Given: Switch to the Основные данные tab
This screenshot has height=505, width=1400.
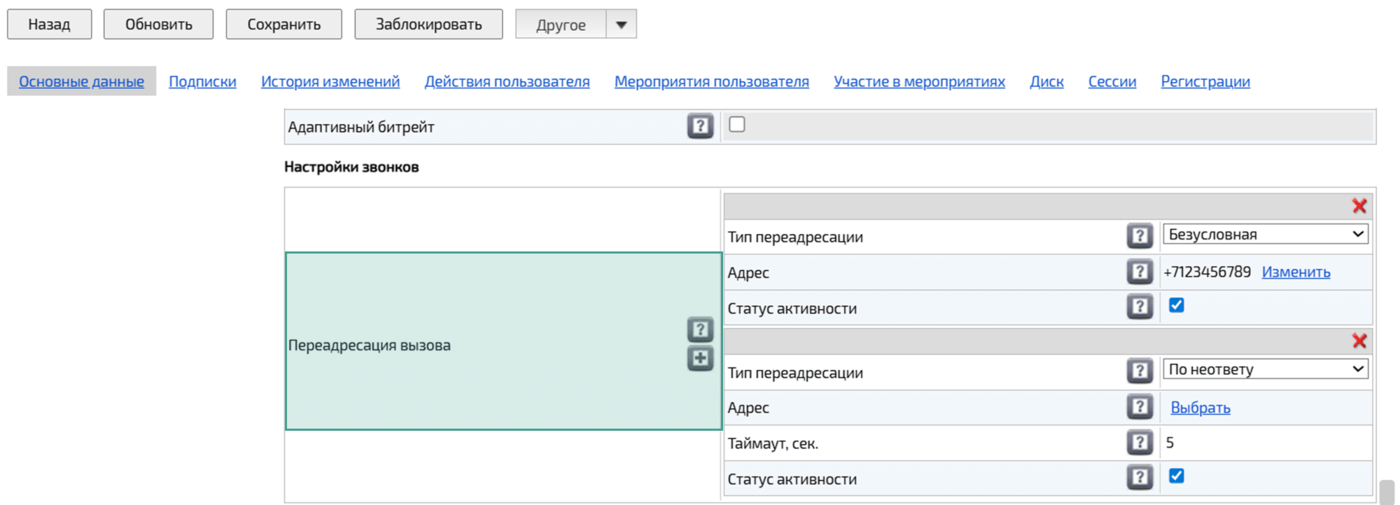Looking at the screenshot, I should click(x=81, y=82).
